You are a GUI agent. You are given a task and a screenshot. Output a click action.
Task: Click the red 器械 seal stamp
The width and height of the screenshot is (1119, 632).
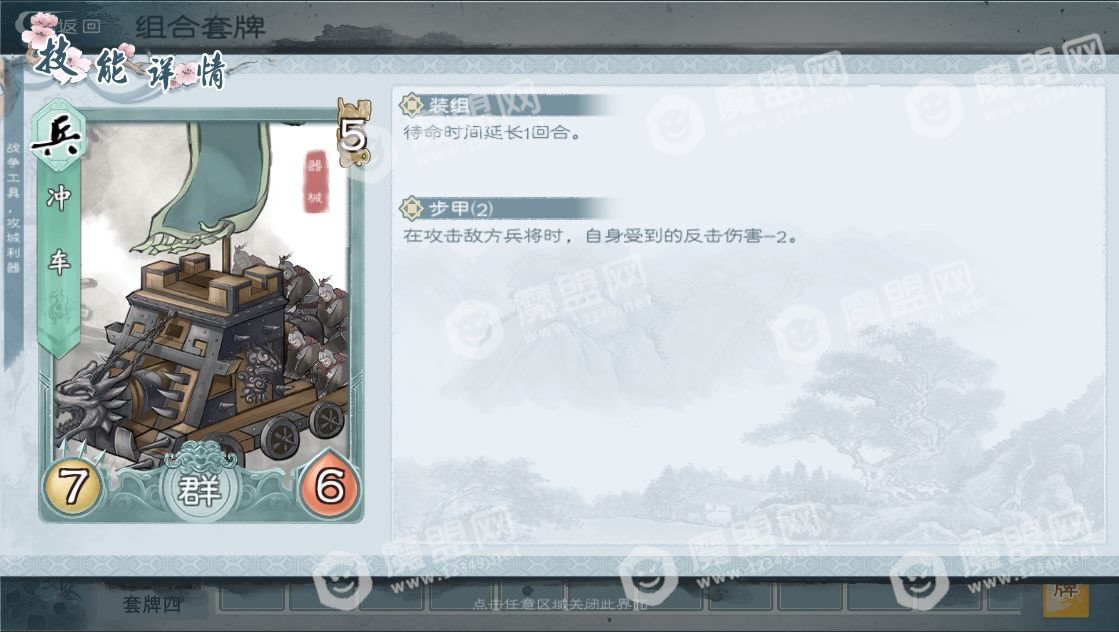[x=315, y=181]
